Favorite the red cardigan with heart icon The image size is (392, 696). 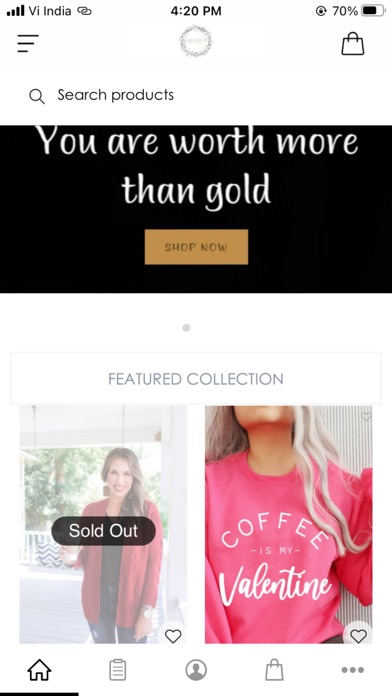click(x=173, y=636)
